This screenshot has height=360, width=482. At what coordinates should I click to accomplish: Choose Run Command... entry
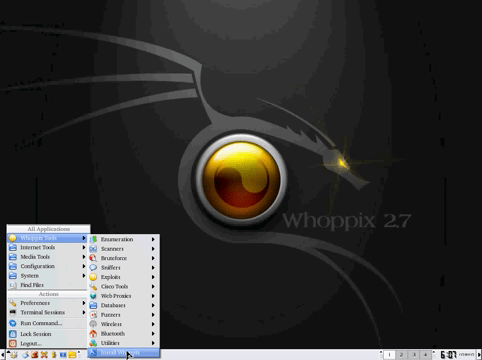point(47,323)
